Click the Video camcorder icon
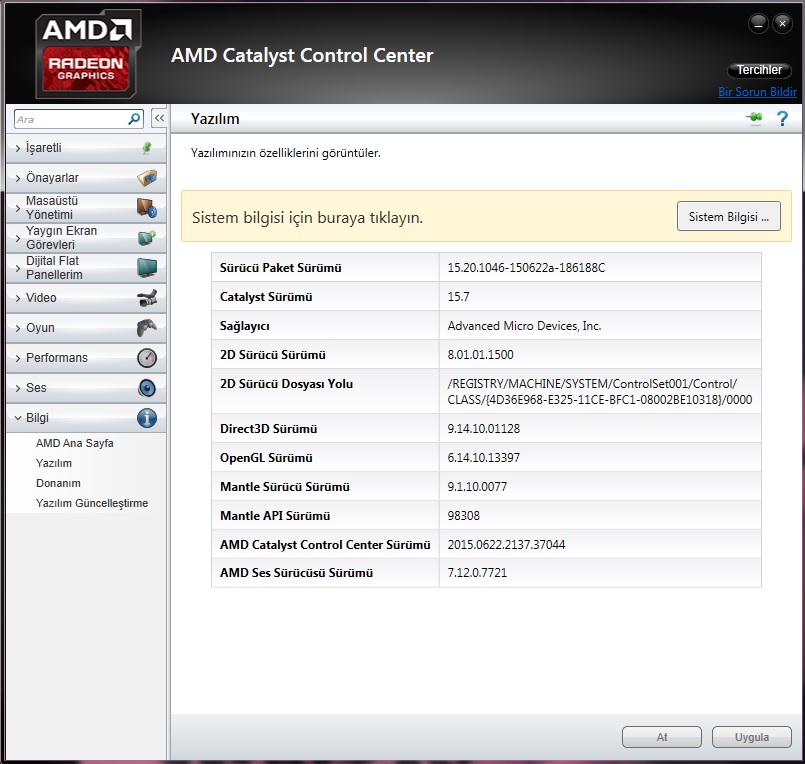The image size is (805, 764). click(x=147, y=298)
